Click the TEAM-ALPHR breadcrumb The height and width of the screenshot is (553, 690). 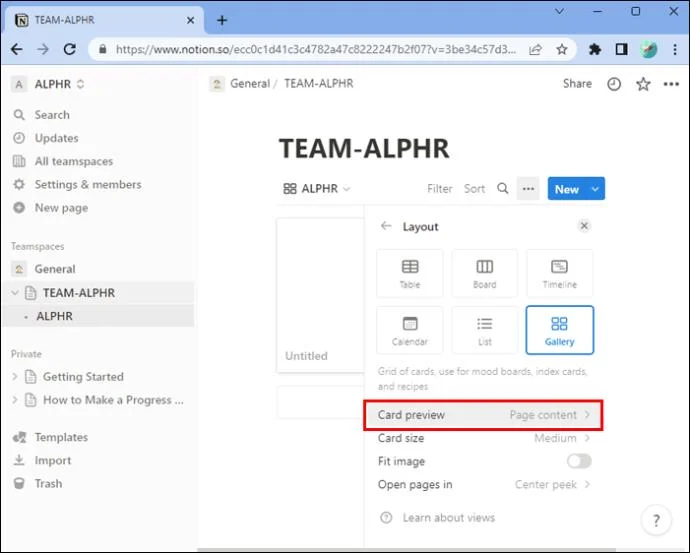tap(319, 84)
